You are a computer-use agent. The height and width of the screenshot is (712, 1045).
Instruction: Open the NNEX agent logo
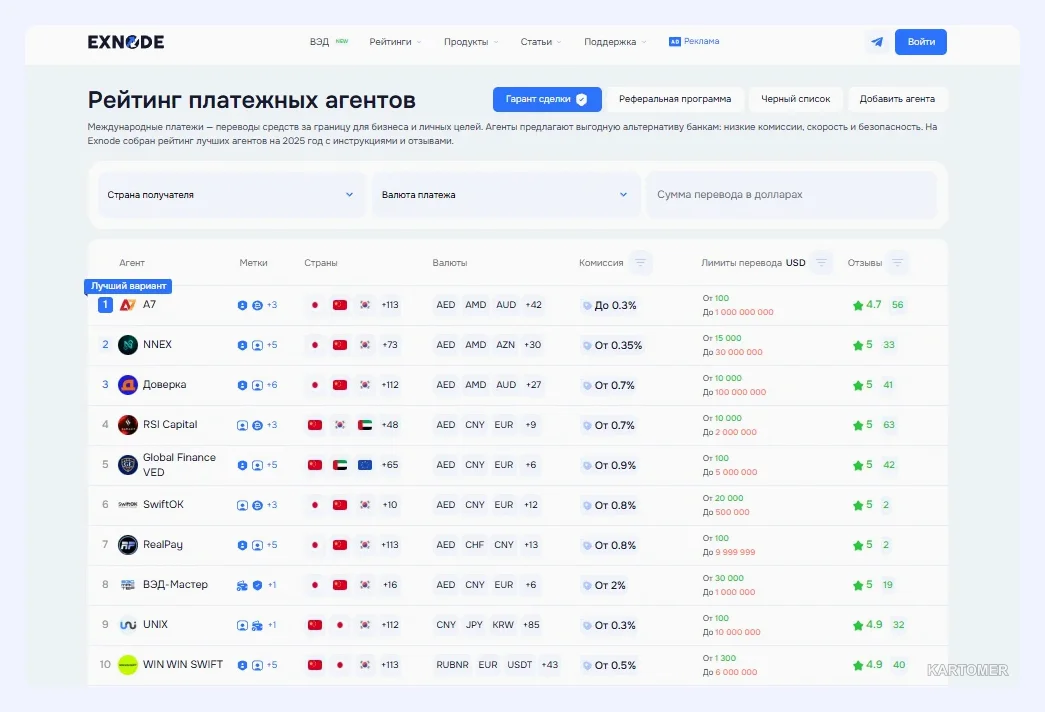pos(128,345)
